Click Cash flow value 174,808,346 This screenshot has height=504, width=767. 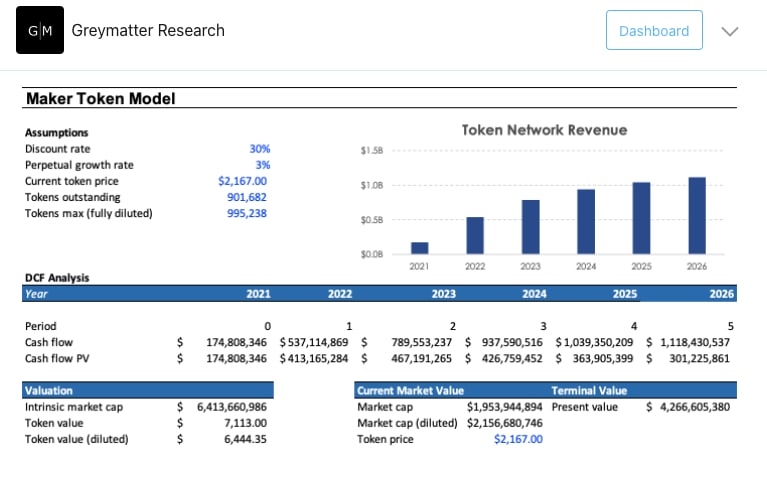pos(236,343)
